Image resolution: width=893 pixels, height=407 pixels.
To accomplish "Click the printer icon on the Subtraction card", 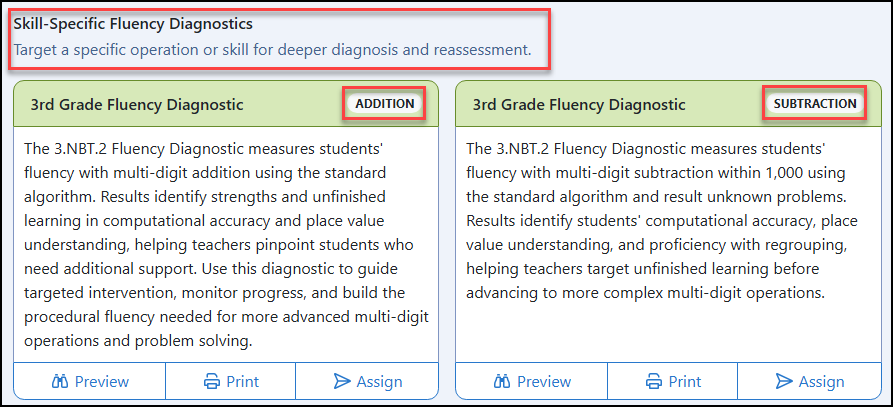I will (x=654, y=381).
